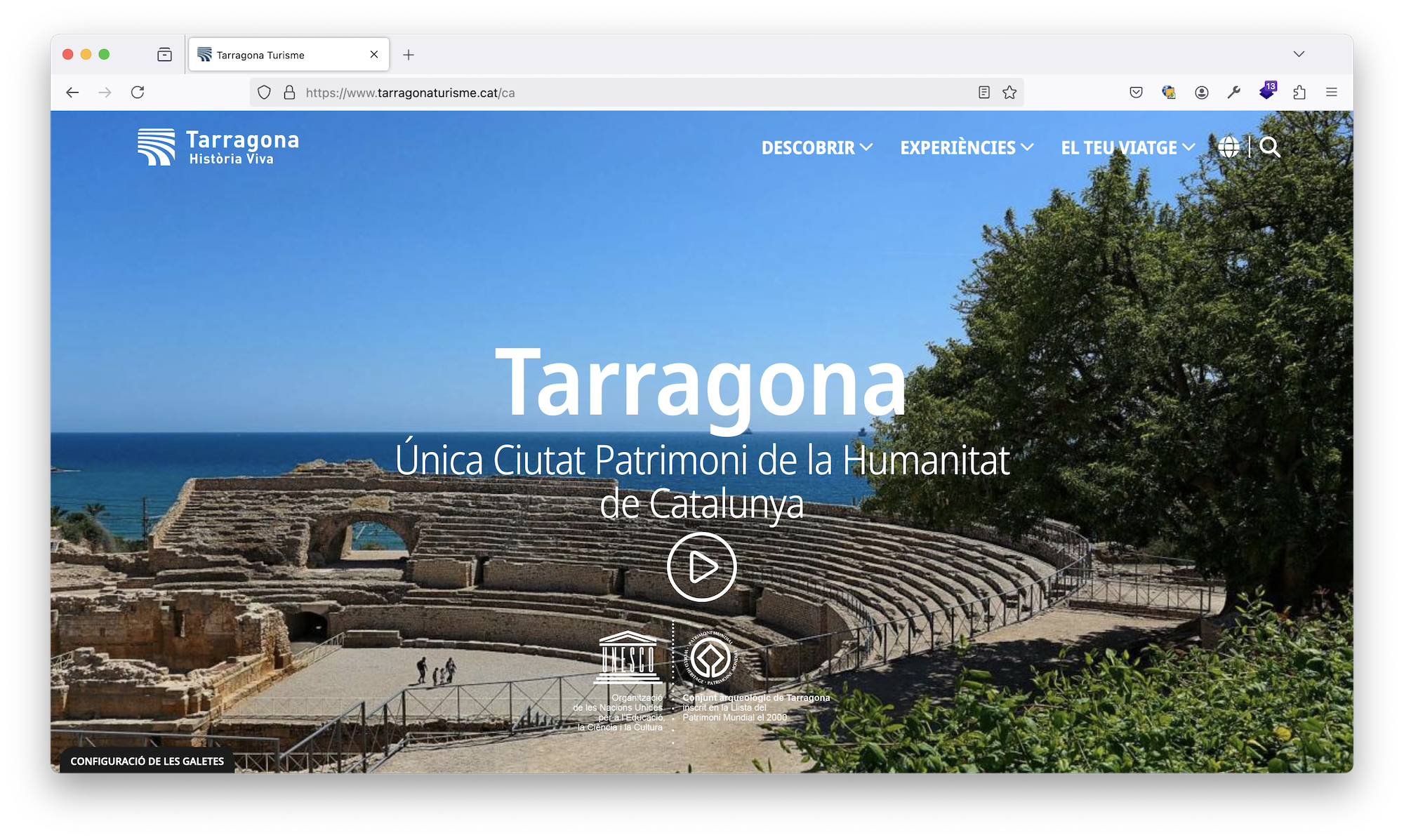1404x840 pixels.
Task: Open the site search magnifier
Action: point(1270,147)
